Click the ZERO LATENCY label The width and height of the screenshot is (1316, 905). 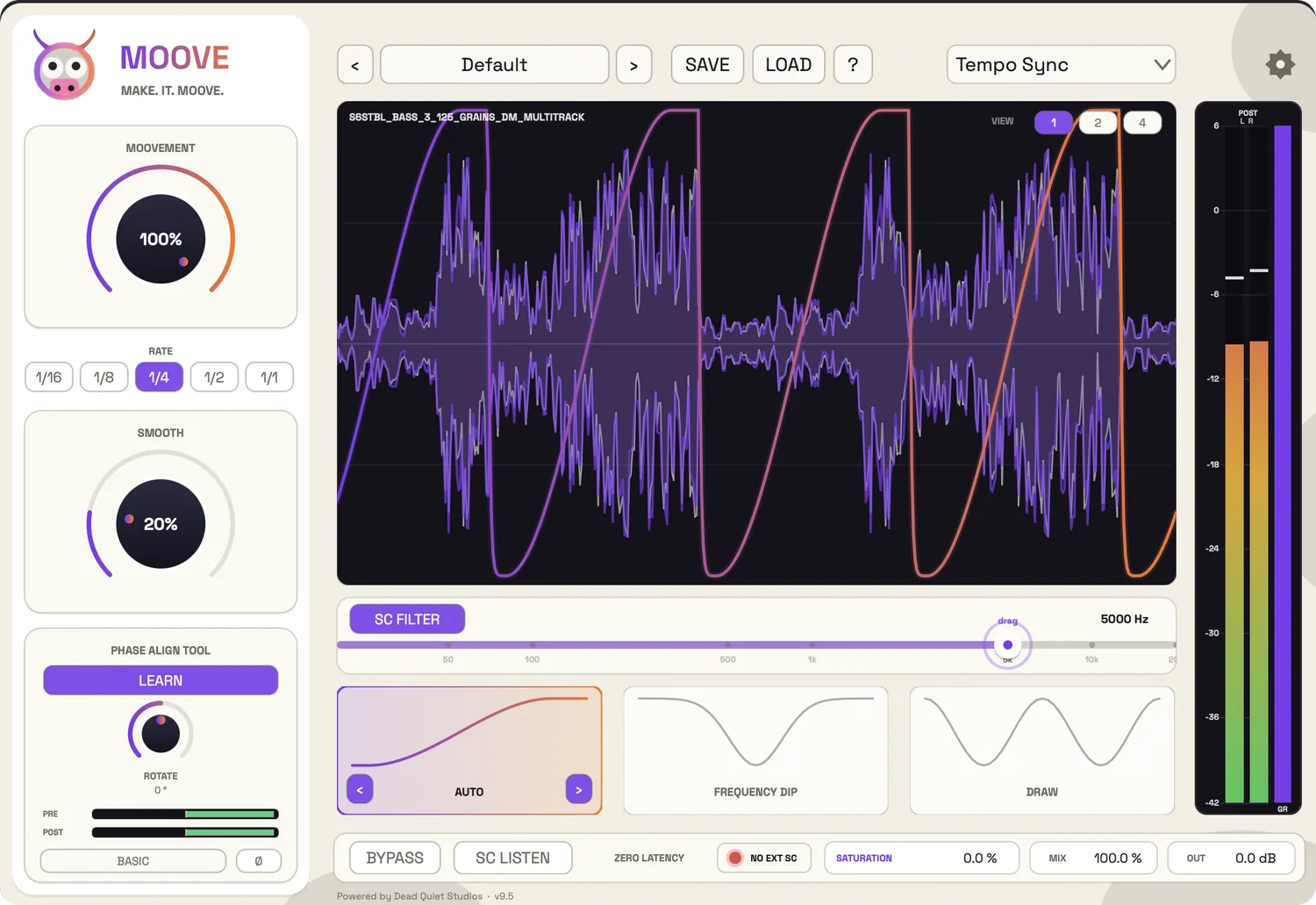[649, 858]
